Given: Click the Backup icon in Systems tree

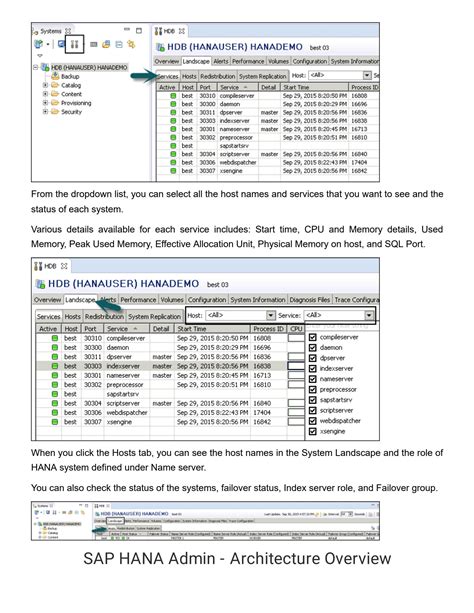Looking at the screenshot, I should pyautogui.click(x=56, y=76).
